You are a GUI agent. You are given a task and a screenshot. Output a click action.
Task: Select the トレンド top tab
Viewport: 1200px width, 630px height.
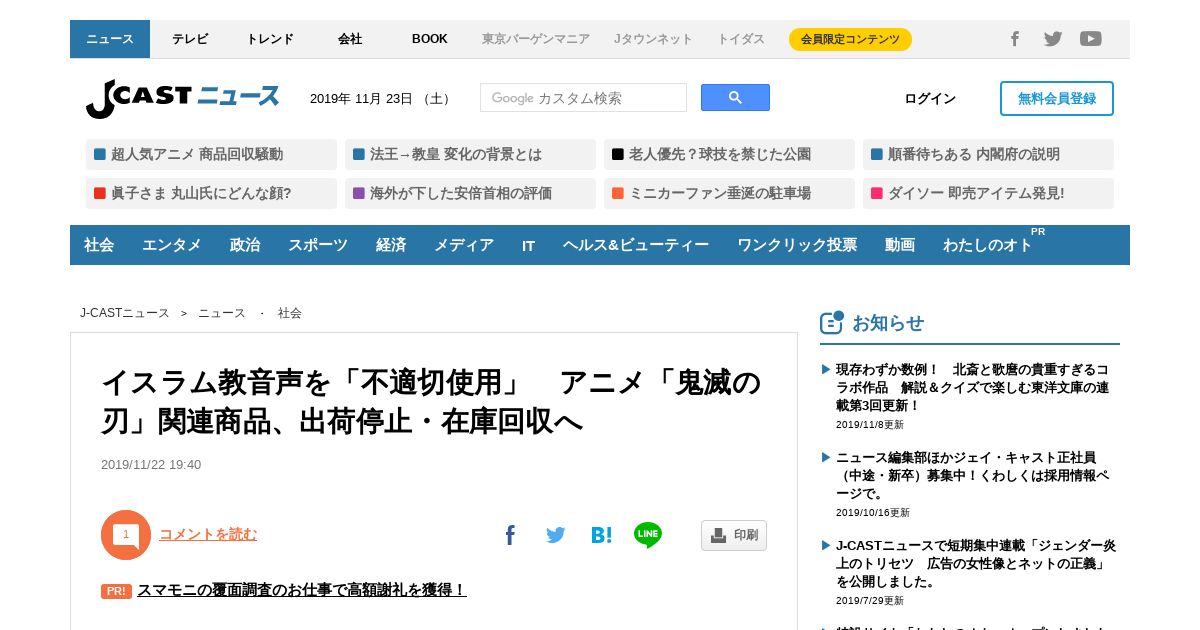pos(270,39)
